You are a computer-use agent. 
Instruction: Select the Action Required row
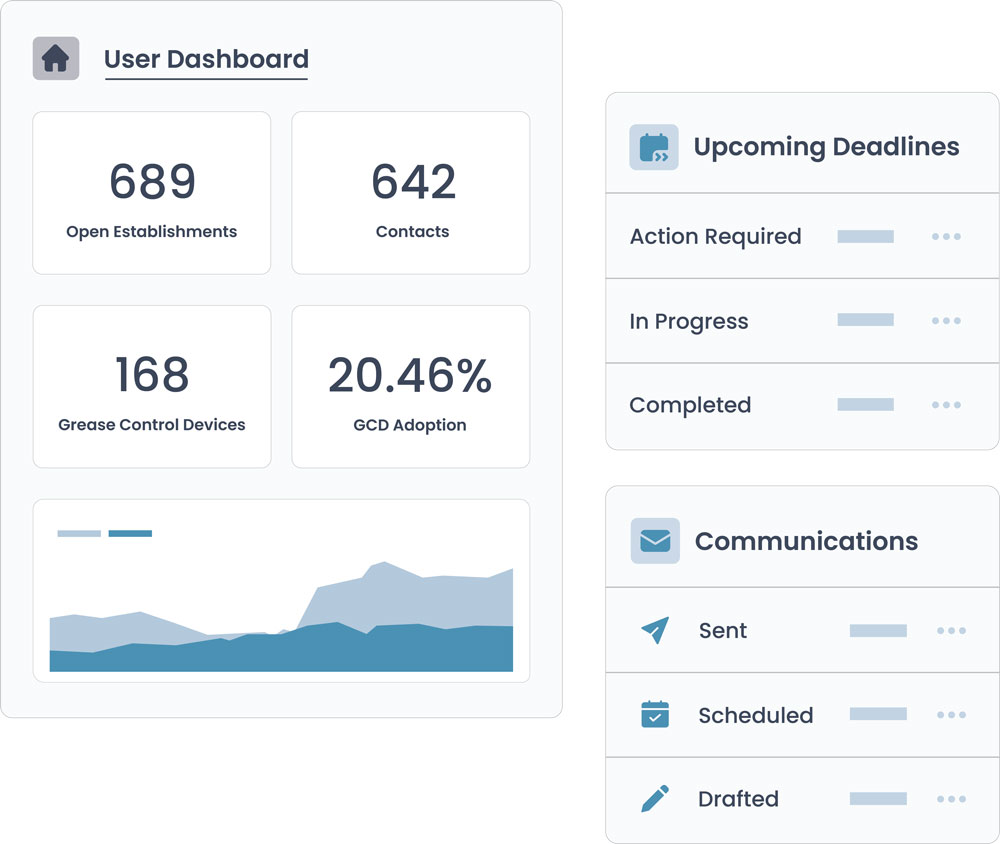point(802,236)
